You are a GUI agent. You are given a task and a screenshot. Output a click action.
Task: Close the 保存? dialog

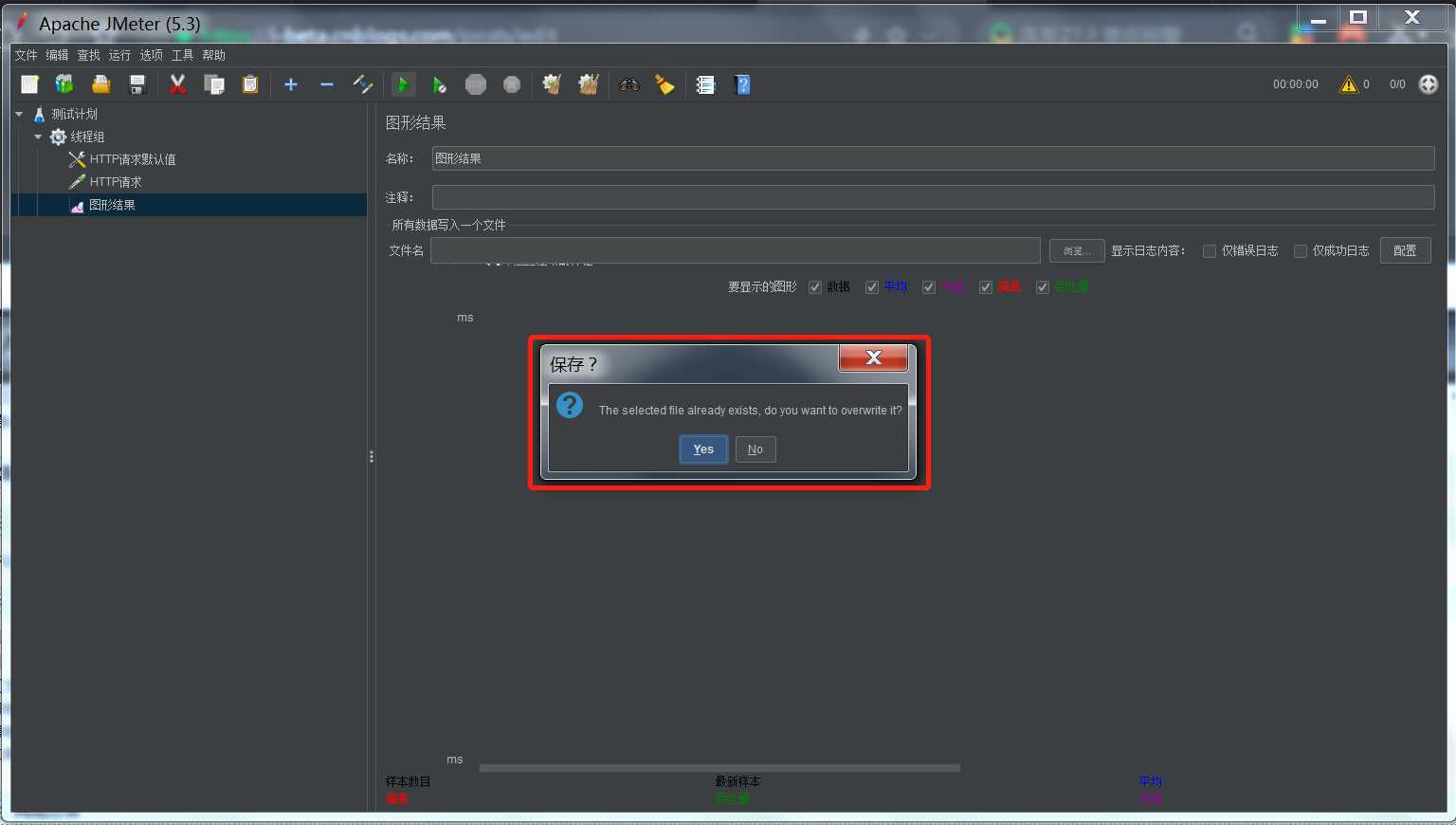[873, 357]
